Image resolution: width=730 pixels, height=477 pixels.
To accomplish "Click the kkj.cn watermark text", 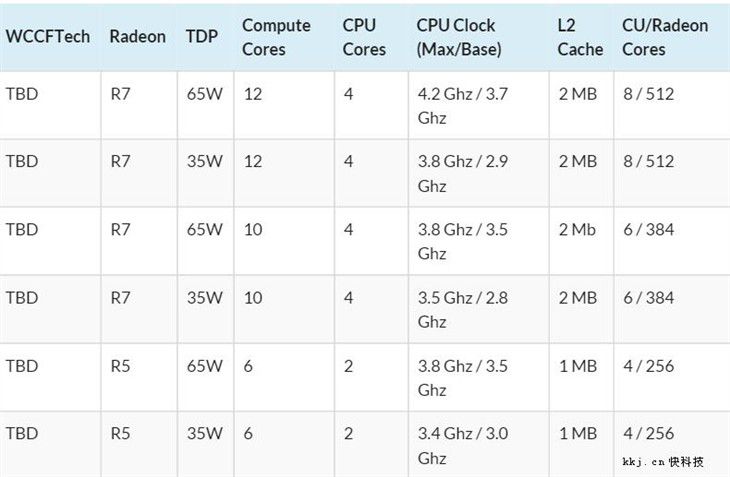I will [x=662, y=462].
